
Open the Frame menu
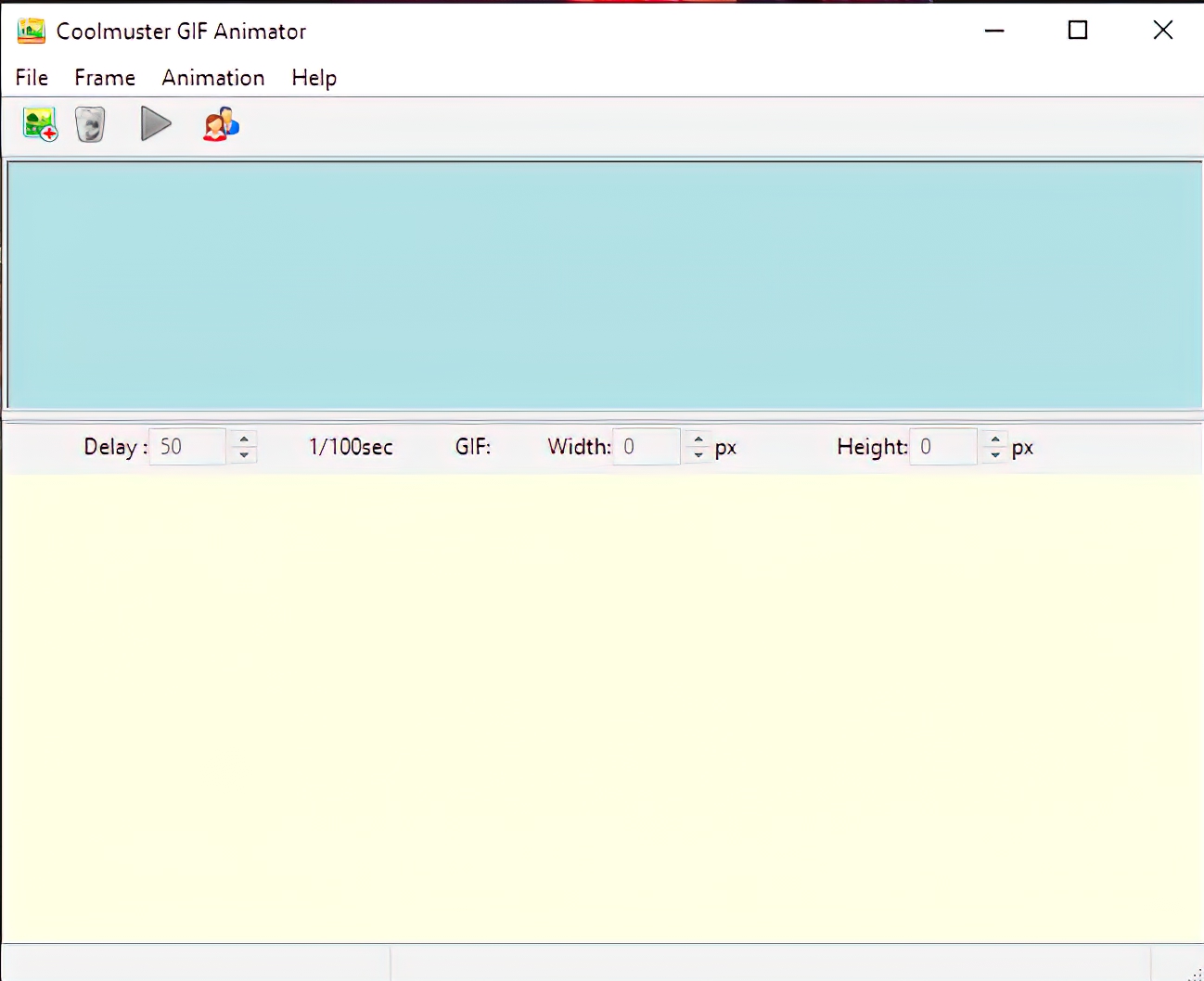click(105, 78)
